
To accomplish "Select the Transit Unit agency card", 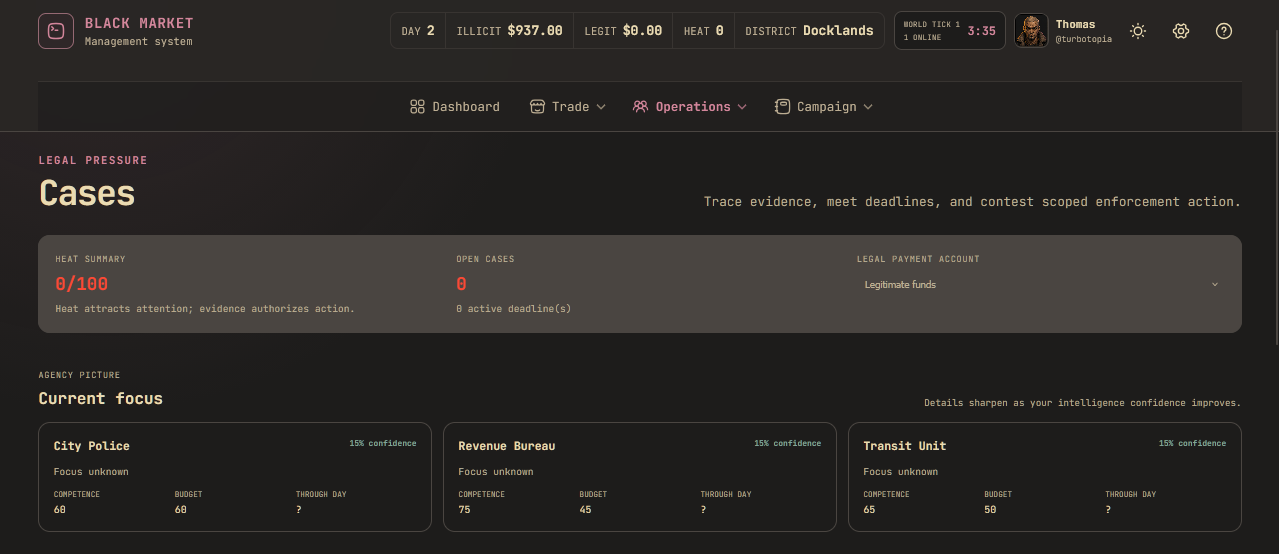I will coord(1045,477).
